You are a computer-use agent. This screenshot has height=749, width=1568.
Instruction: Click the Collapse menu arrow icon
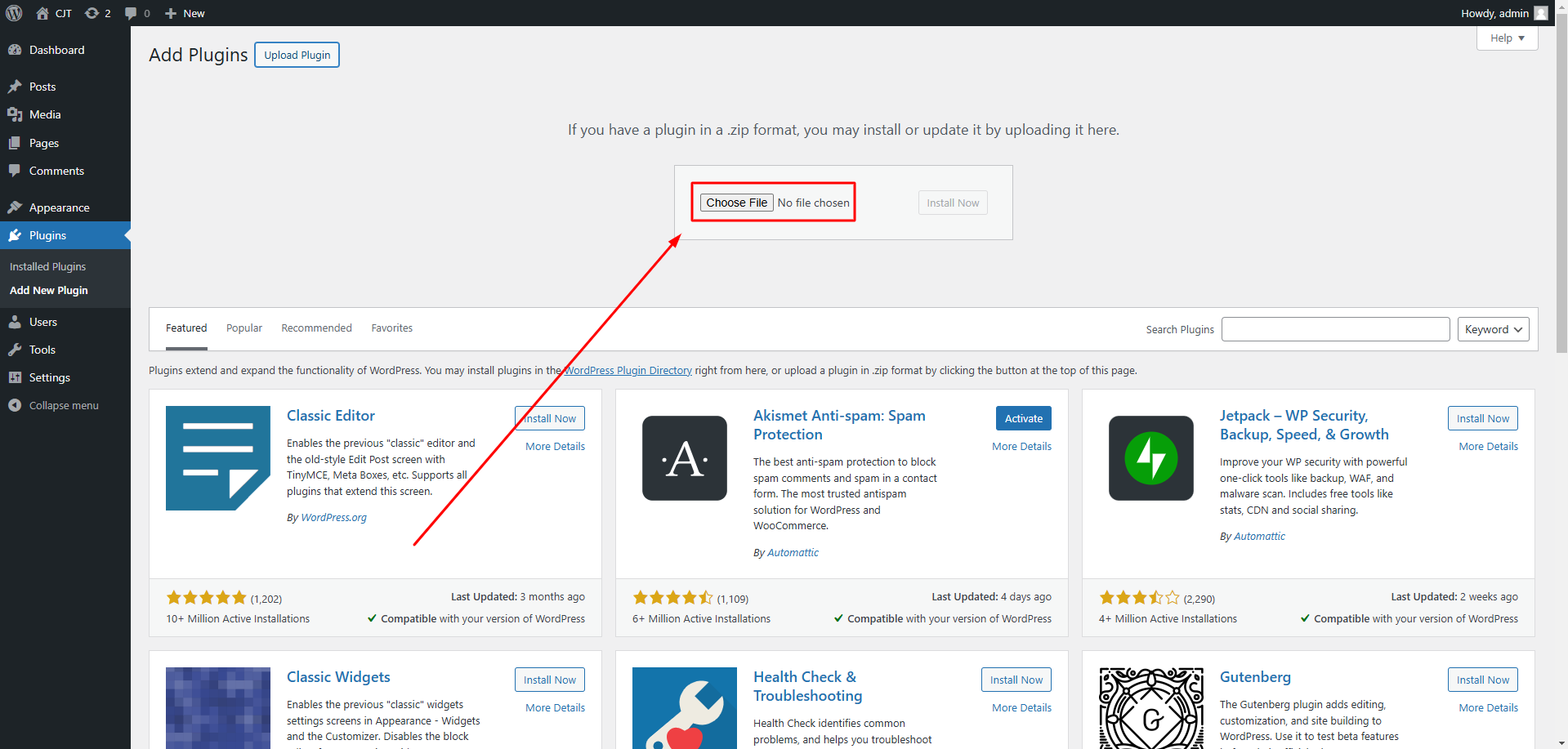15,405
